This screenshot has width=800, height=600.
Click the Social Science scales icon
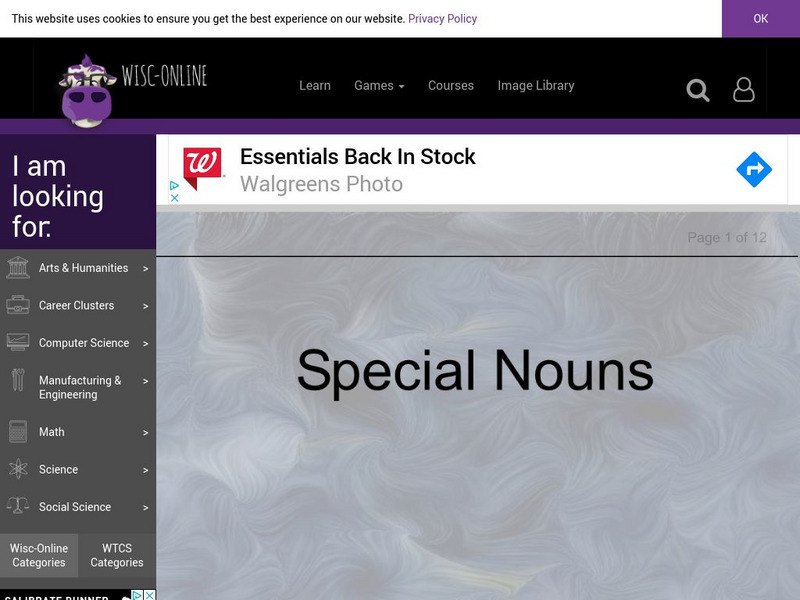point(18,506)
